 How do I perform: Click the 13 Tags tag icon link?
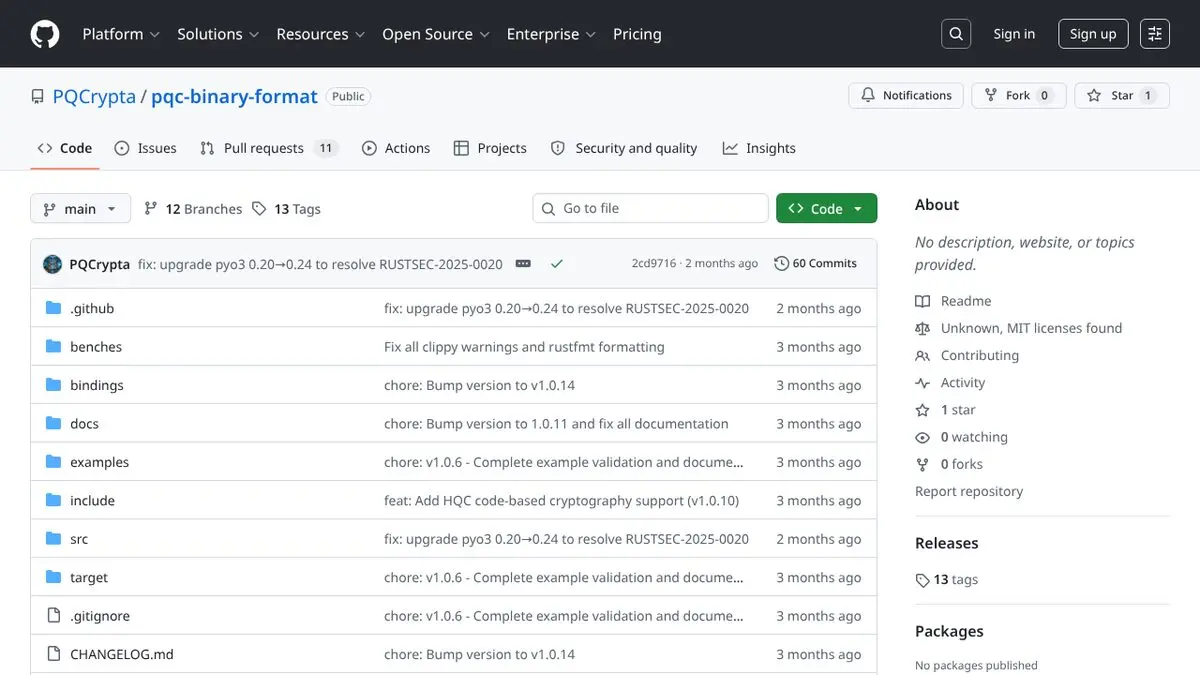286,209
